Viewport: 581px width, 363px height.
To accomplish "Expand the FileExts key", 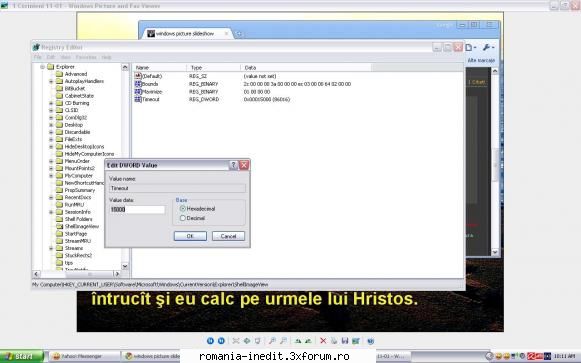I will coord(51,140).
